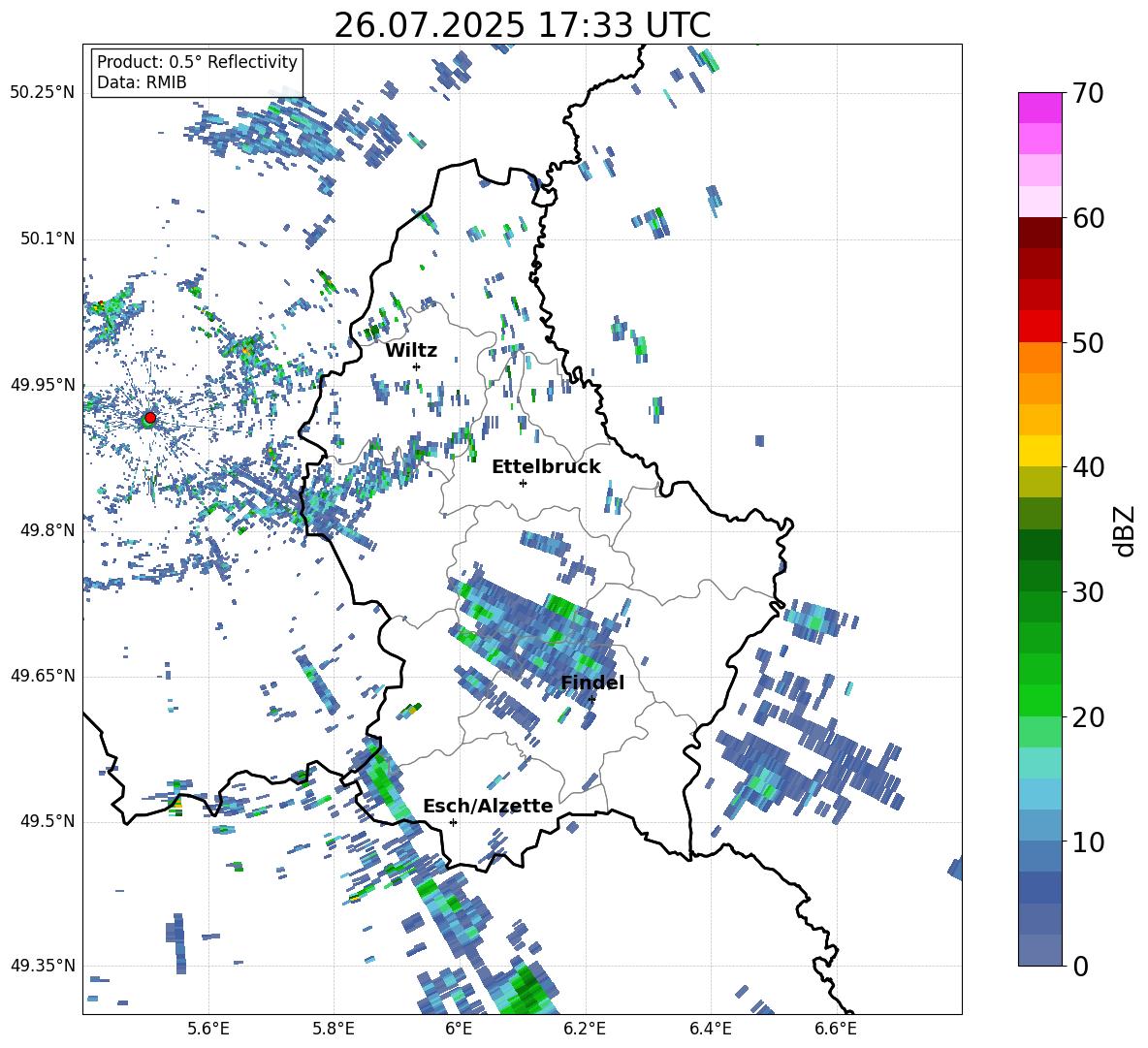Select the Esch/Alzette city label
1148x1048 pixels.
click(x=488, y=806)
